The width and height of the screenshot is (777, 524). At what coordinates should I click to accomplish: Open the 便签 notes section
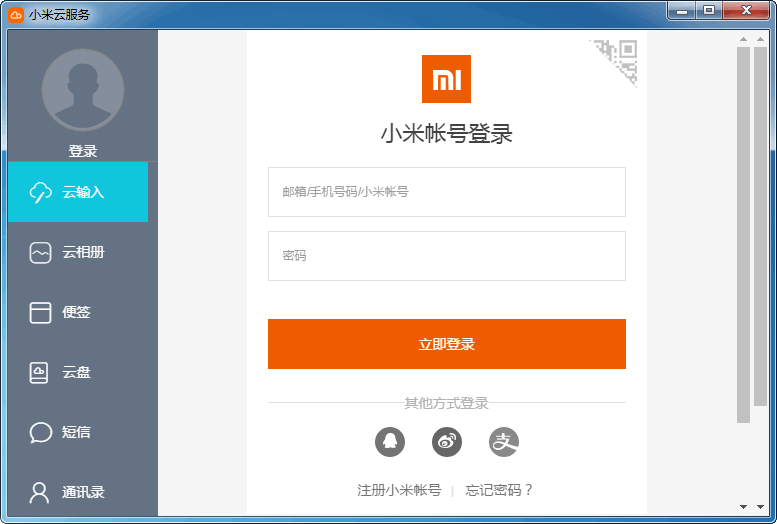[x=78, y=312]
